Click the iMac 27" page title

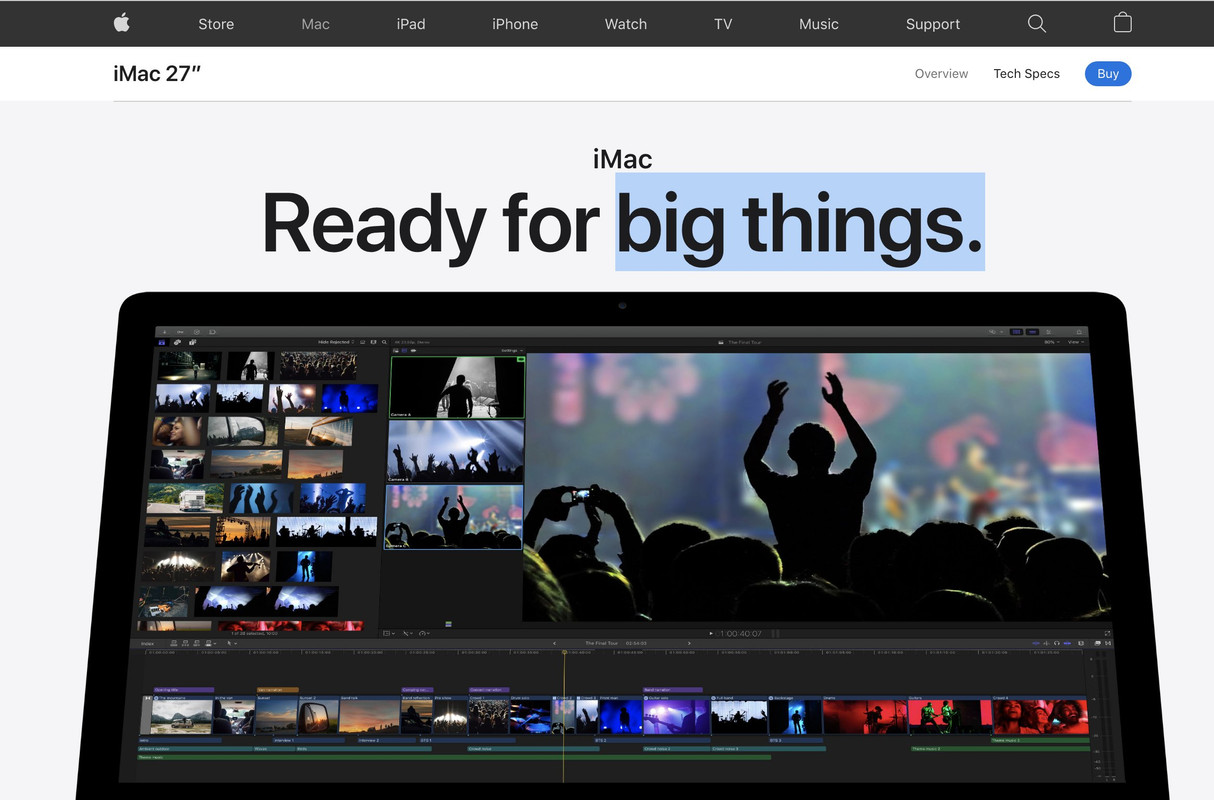coord(157,73)
